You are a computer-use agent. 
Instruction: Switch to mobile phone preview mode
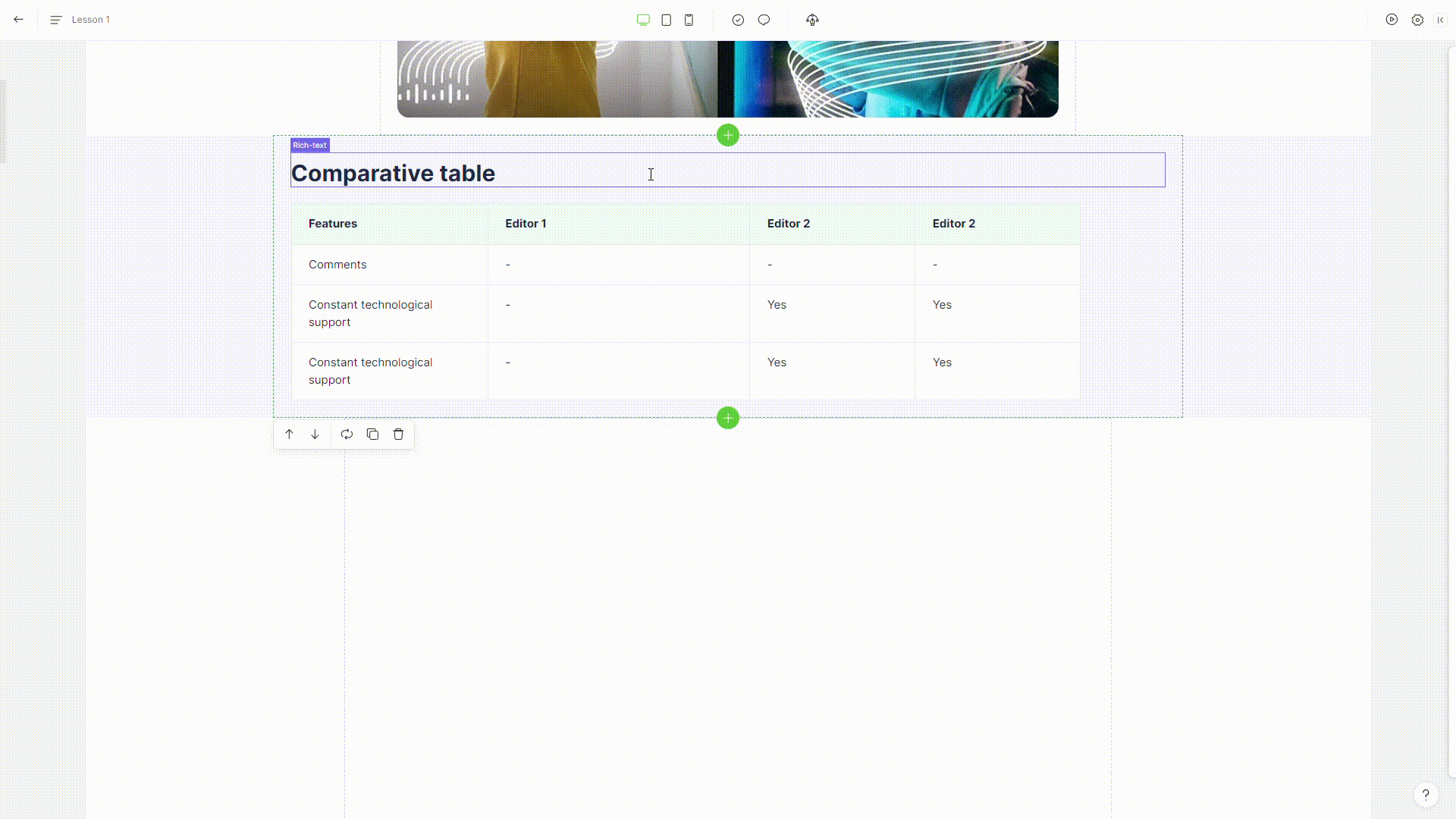(x=689, y=20)
